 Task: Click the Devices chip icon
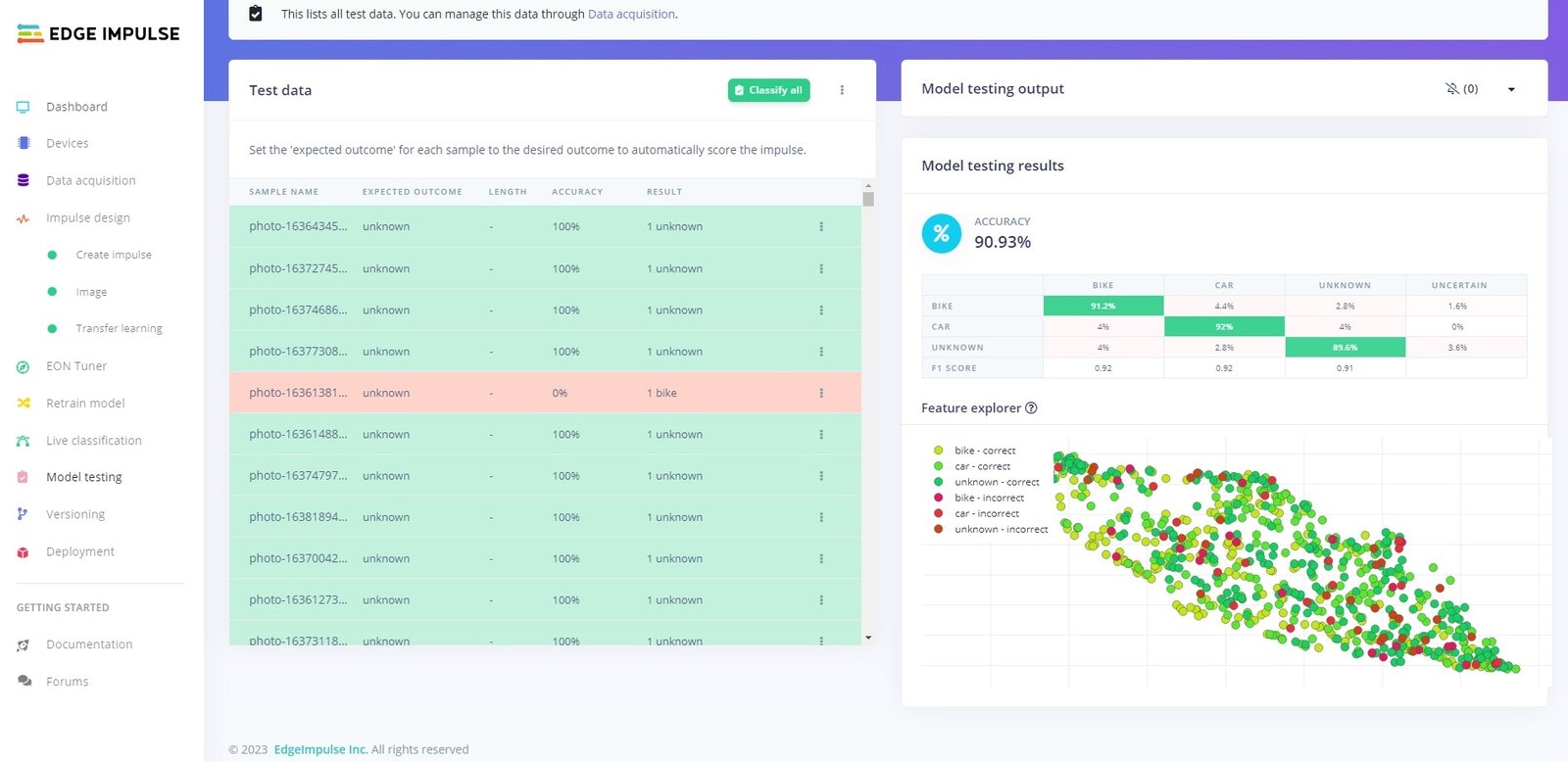pos(24,143)
